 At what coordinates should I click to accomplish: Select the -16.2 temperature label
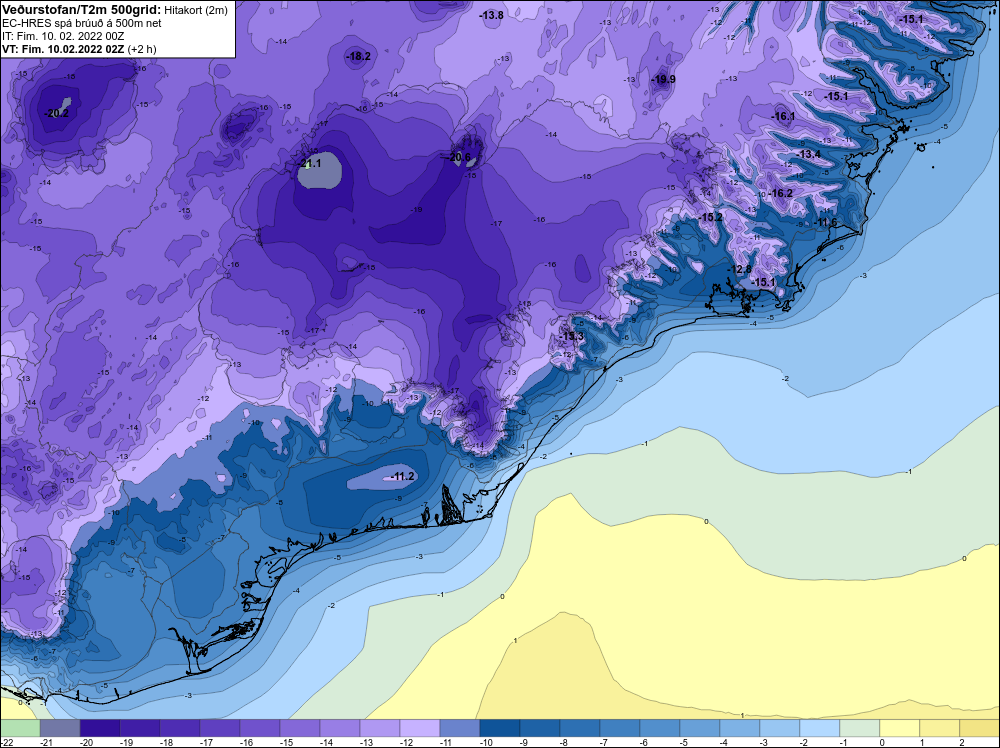(x=781, y=194)
